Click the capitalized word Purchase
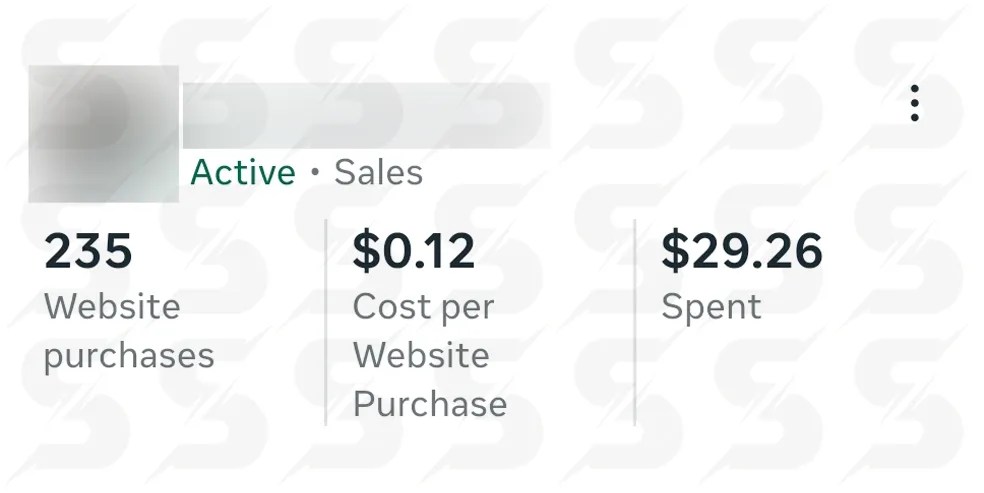Image resolution: width=984 pixels, height=493 pixels. pyautogui.click(x=430, y=404)
